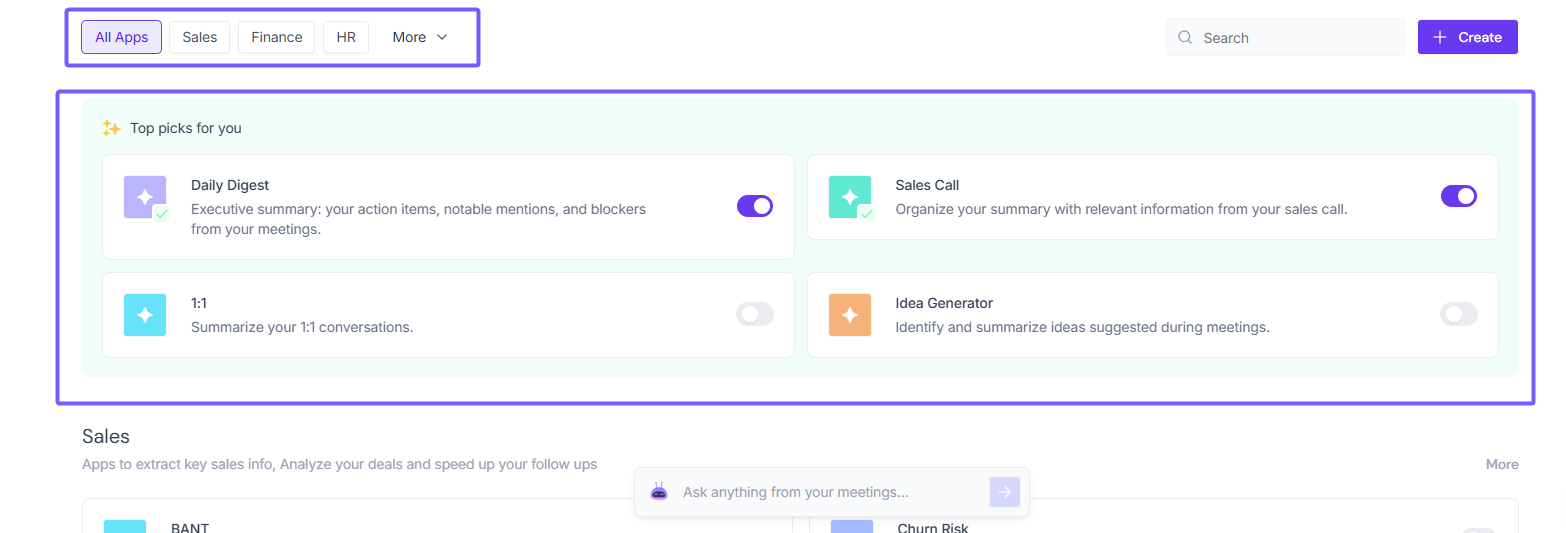
Task: Enable the 1:1 toggle
Action: tap(755, 314)
